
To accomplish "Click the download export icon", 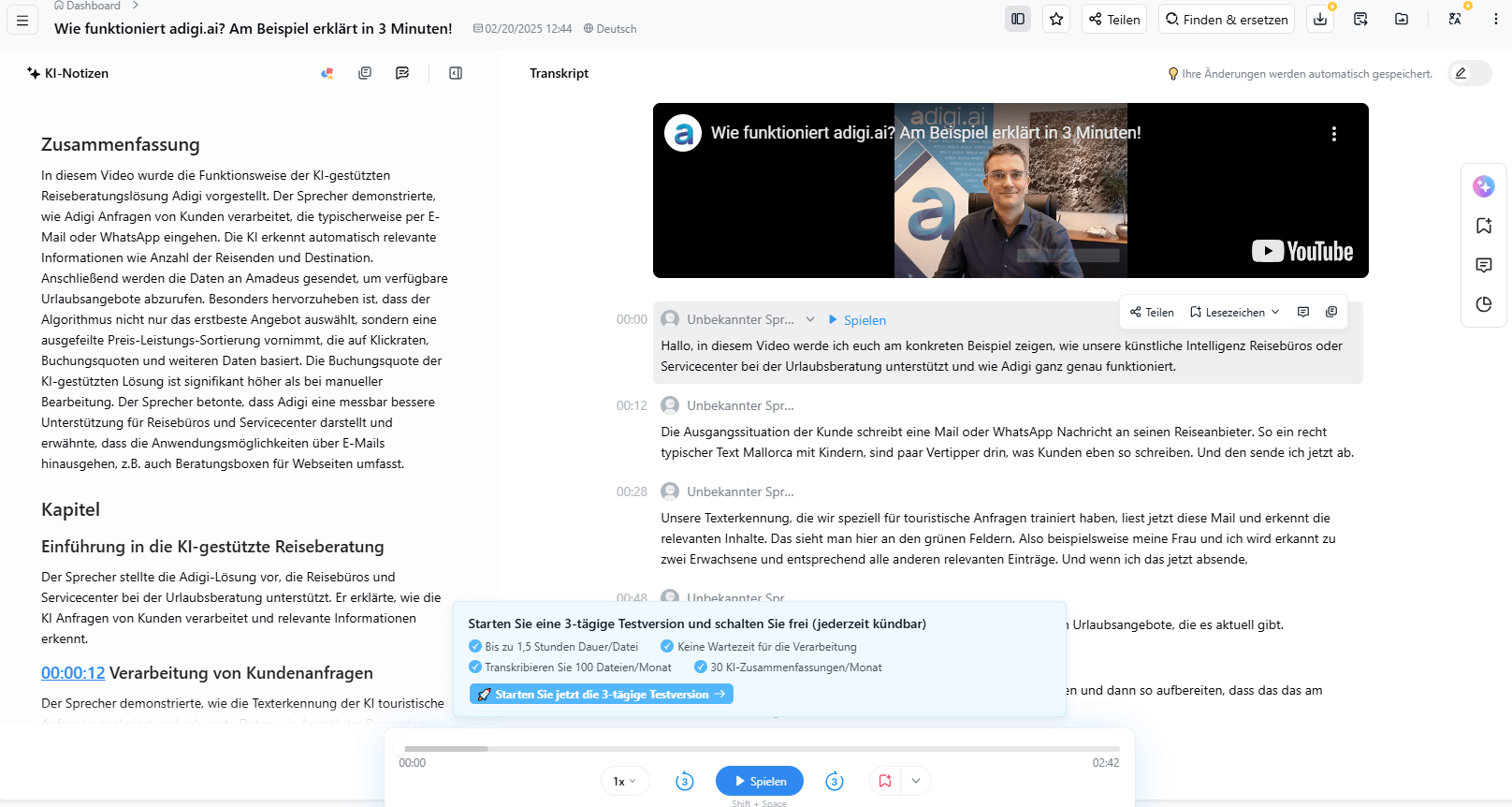I will (1320, 20).
